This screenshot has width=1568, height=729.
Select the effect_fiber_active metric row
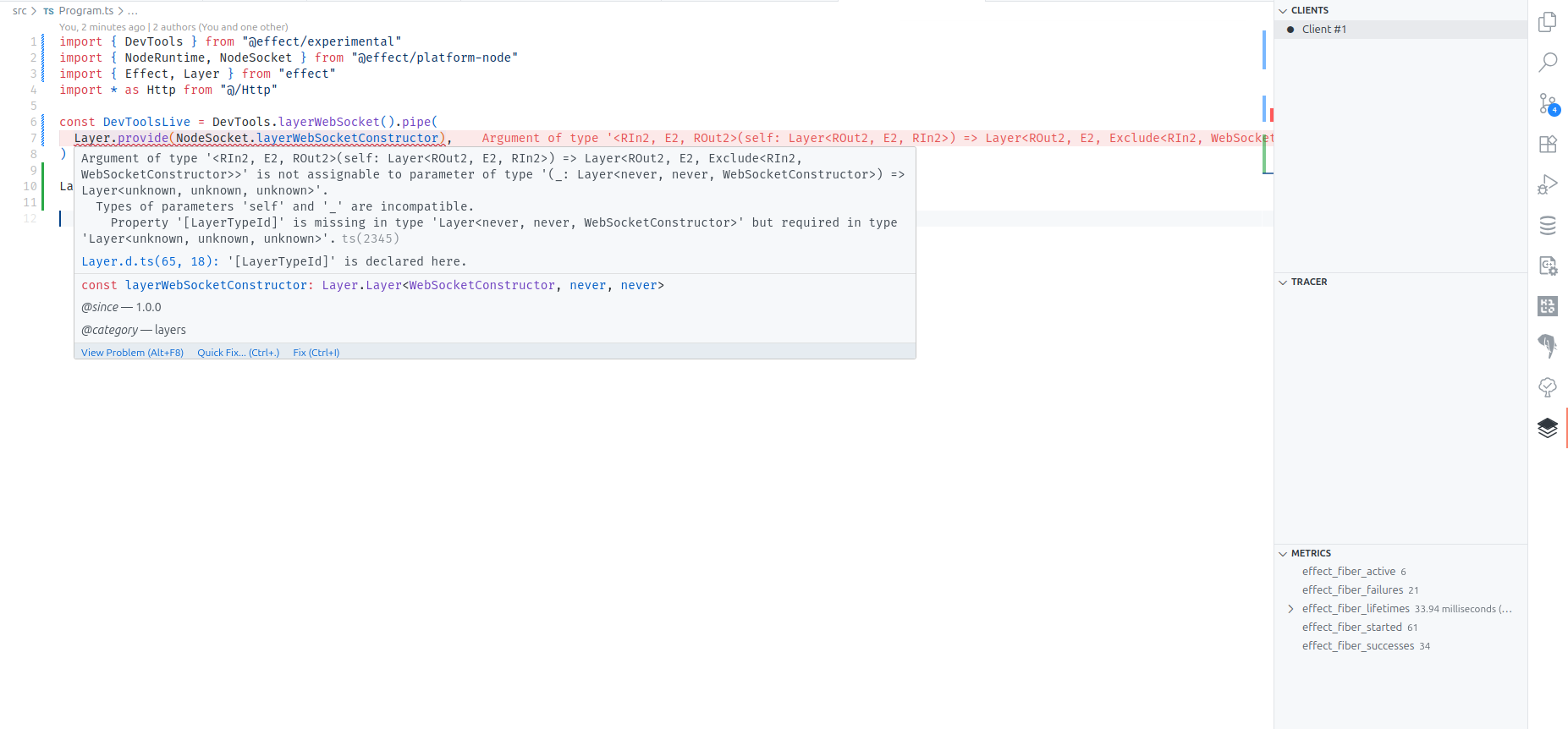click(x=1400, y=572)
